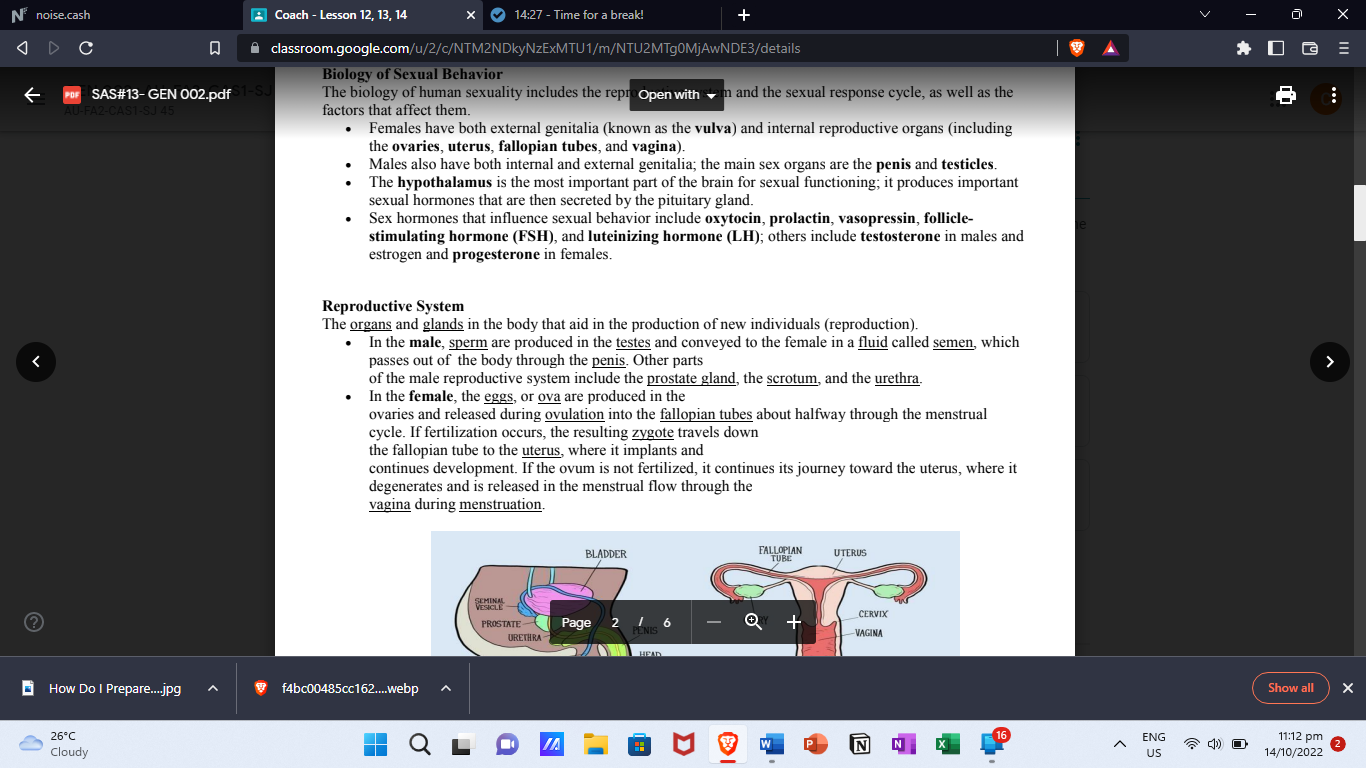Close the Coach - Lesson 12, 13, 14 tab

[472, 15]
